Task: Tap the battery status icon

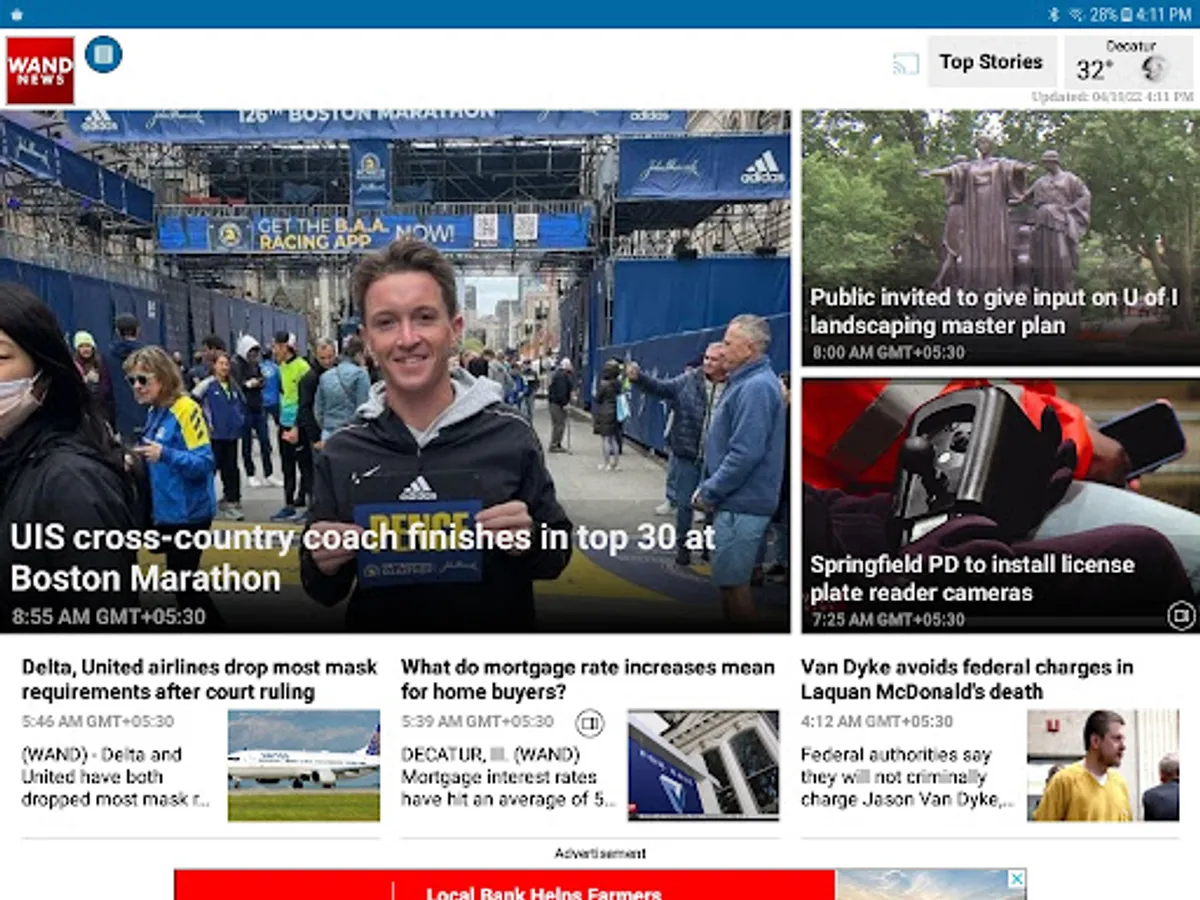Action: (x=1126, y=14)
